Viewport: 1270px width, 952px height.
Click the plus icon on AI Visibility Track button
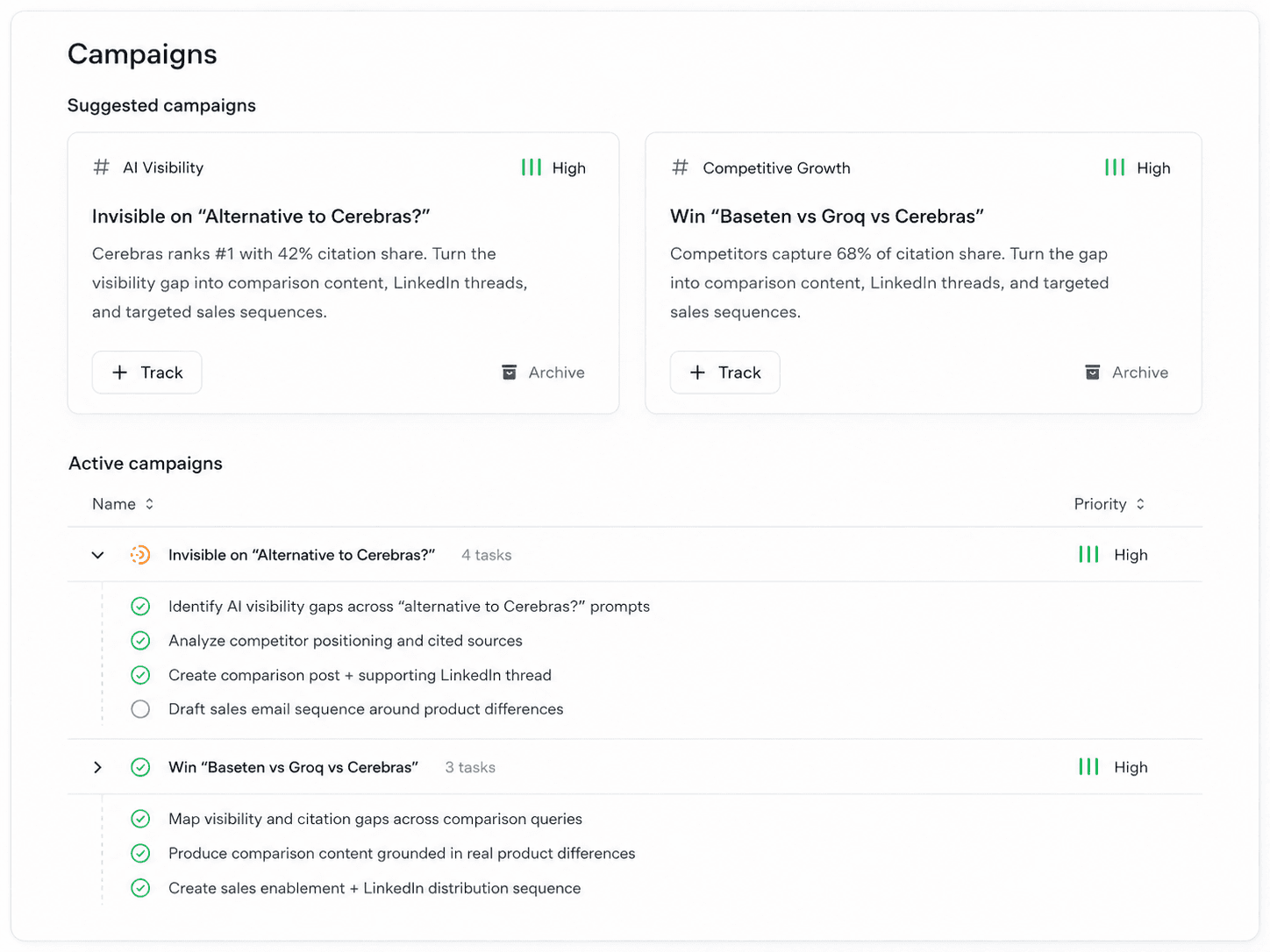click(120, 373)
